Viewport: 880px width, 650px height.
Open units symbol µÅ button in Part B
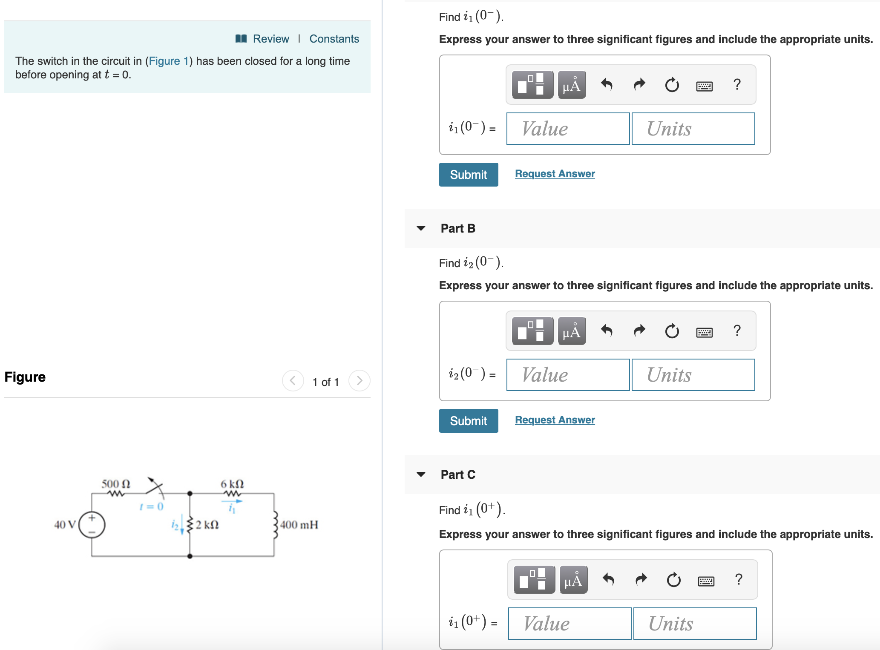pyautogui.click(x=571, y=331)
